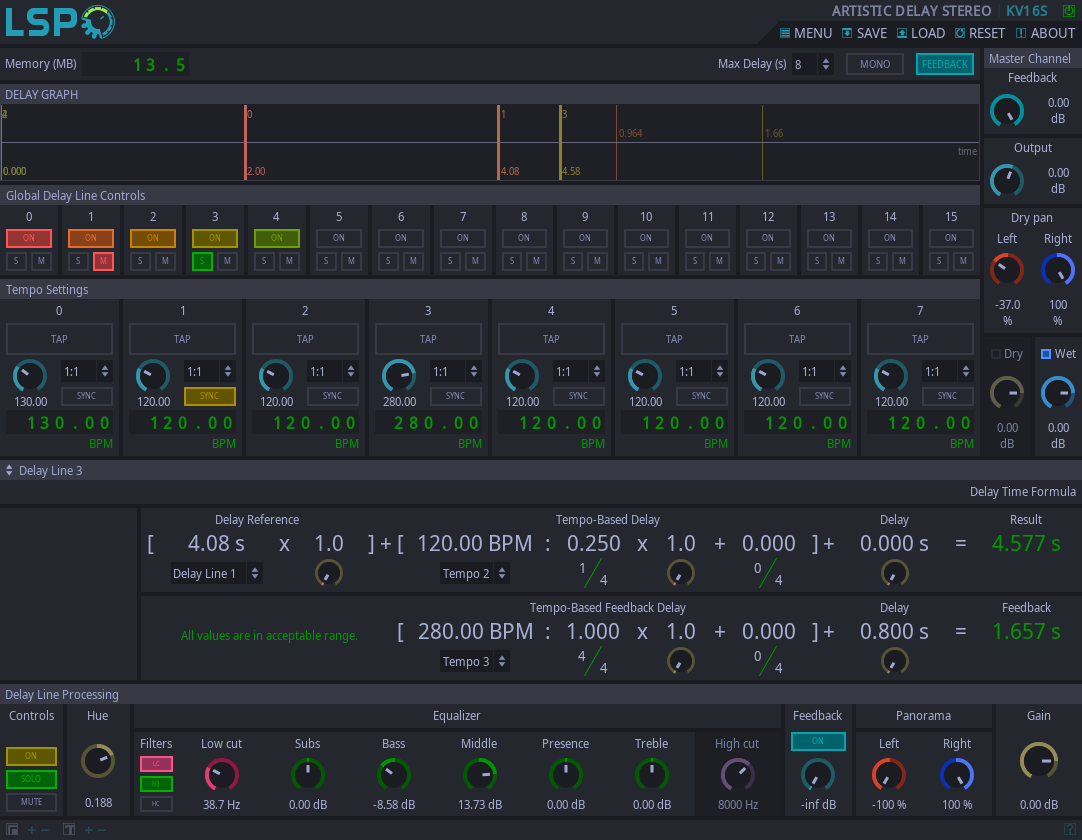Click the Wet level knob
Screen dimensions: 1082x840
coord(1058,393)
